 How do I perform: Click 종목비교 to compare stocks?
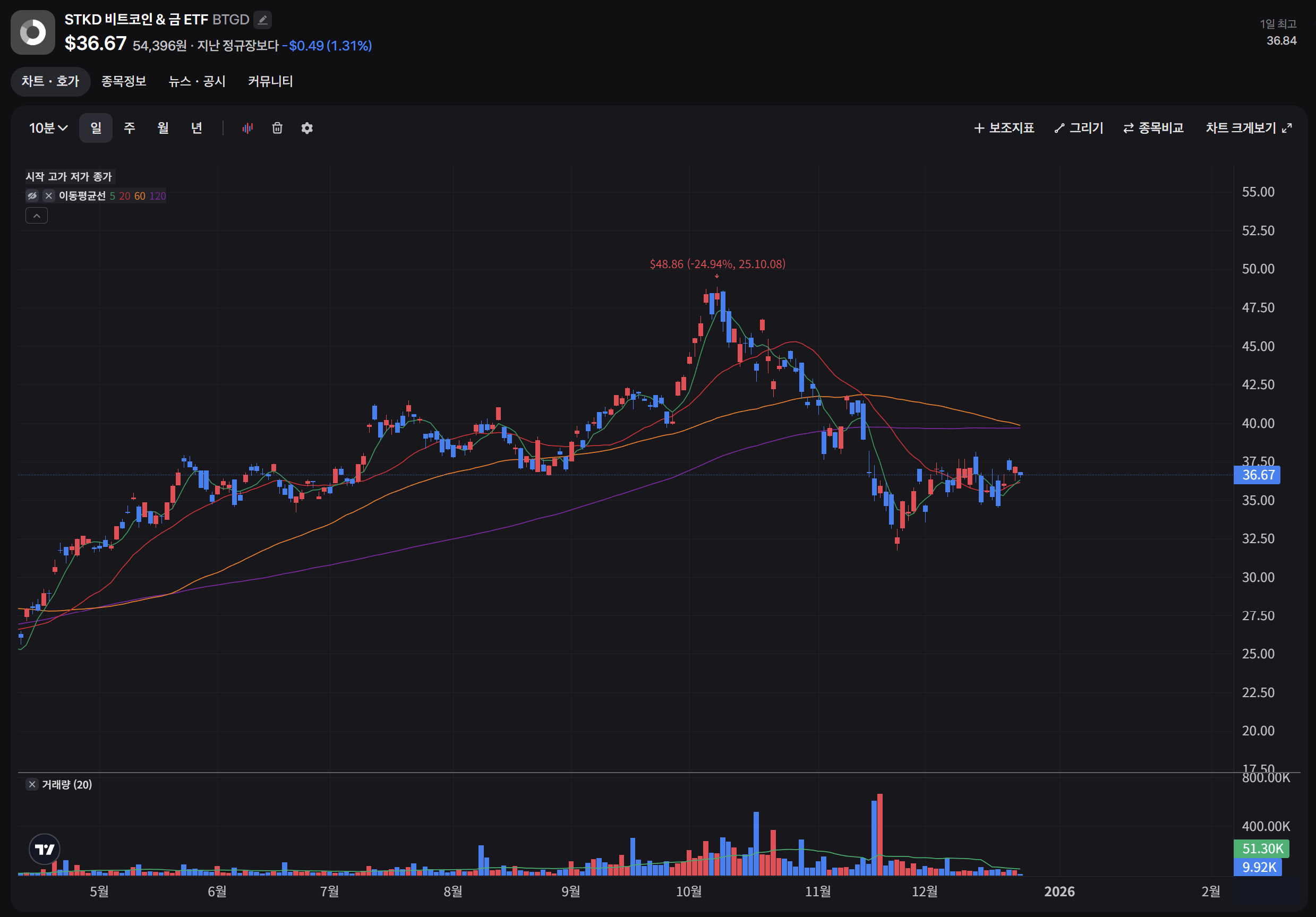point(1153,128)
